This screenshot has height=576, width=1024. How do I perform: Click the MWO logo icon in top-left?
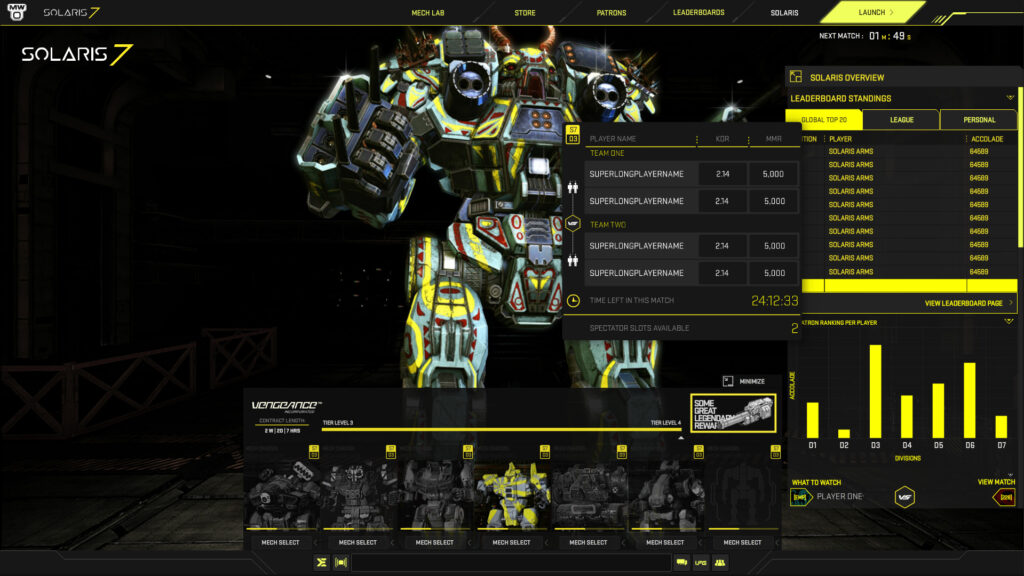tap(18, 13)
